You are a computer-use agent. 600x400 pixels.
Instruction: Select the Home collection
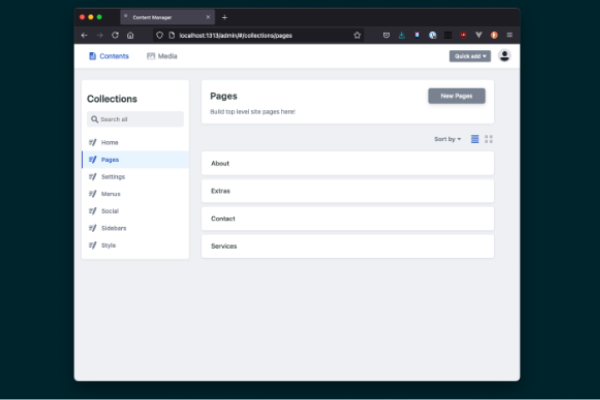tap(109, 143)
